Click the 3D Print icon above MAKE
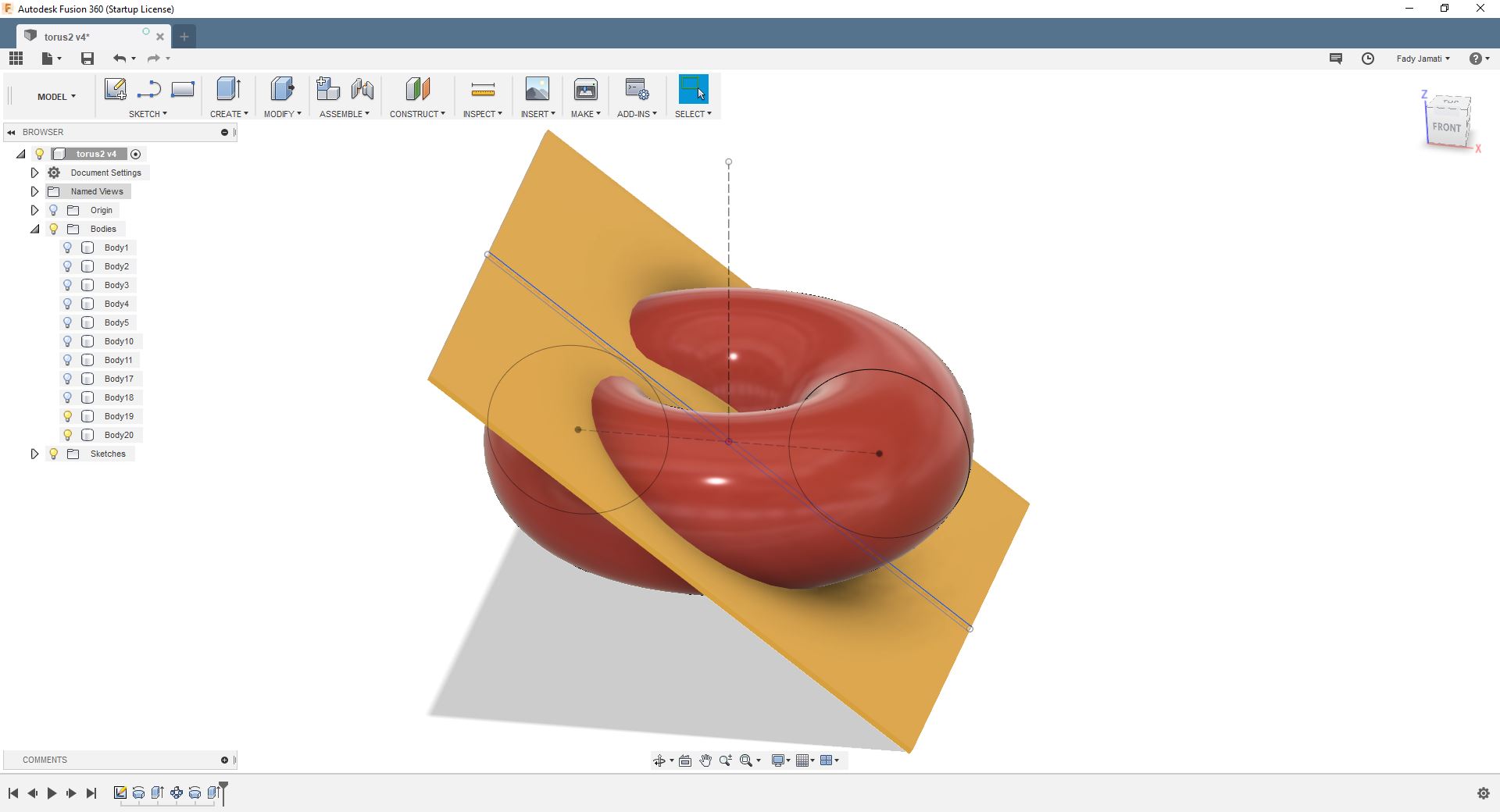This screenshot has width=1500, height=812. coord(586,89)
